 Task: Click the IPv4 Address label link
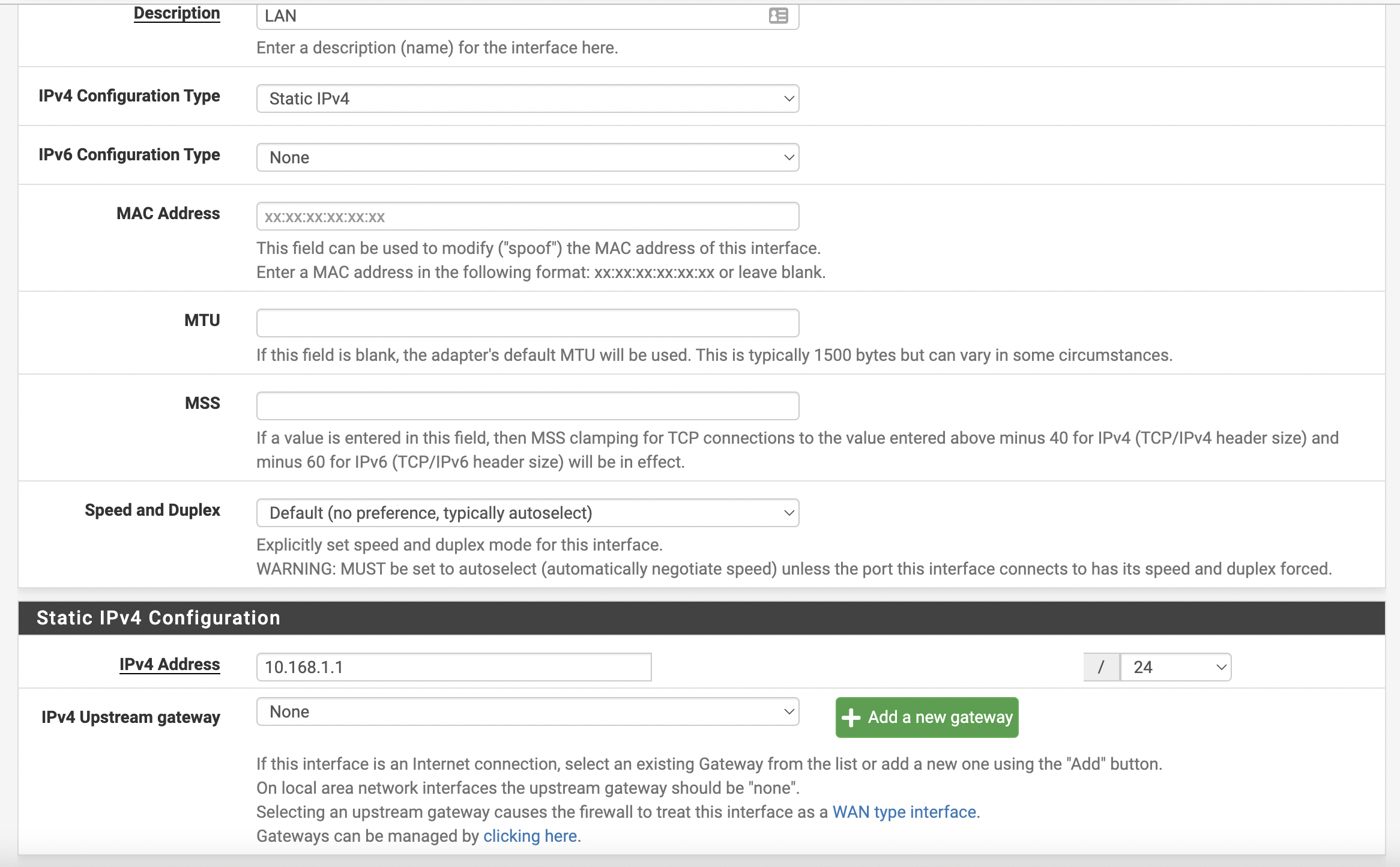point(169,664)
